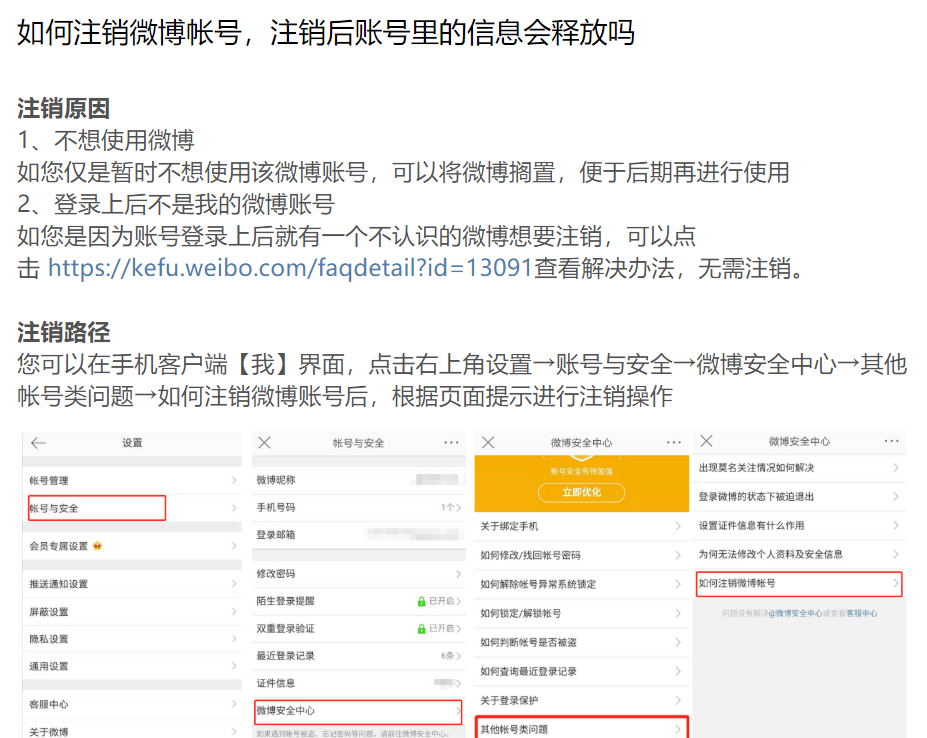Expand the chevron on the 关于绑定手机 row
This screenshot has width=927, height=738.
click(678, 526)
